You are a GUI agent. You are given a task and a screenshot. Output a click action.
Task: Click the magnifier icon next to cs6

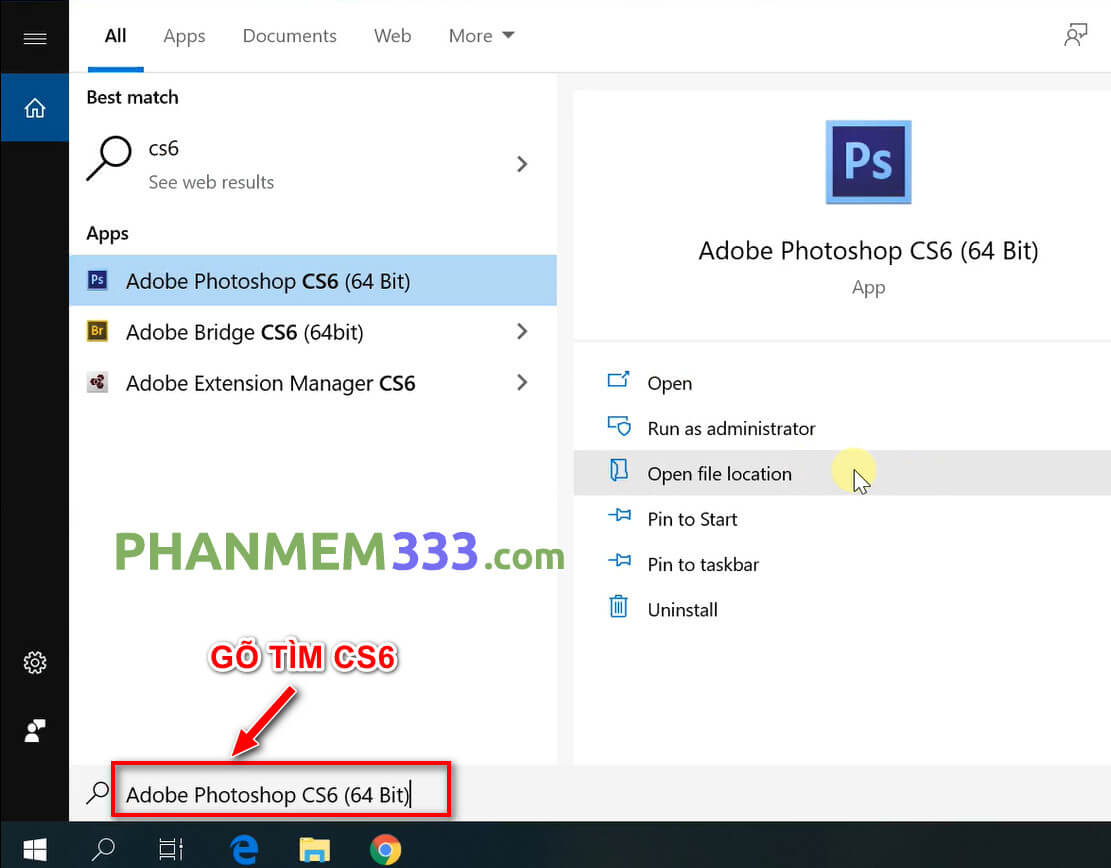pos(109,158)
